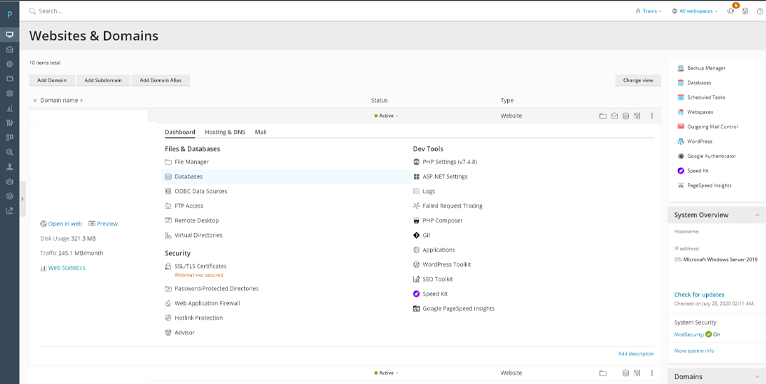Click the Add description link

(x=636, y=354)
